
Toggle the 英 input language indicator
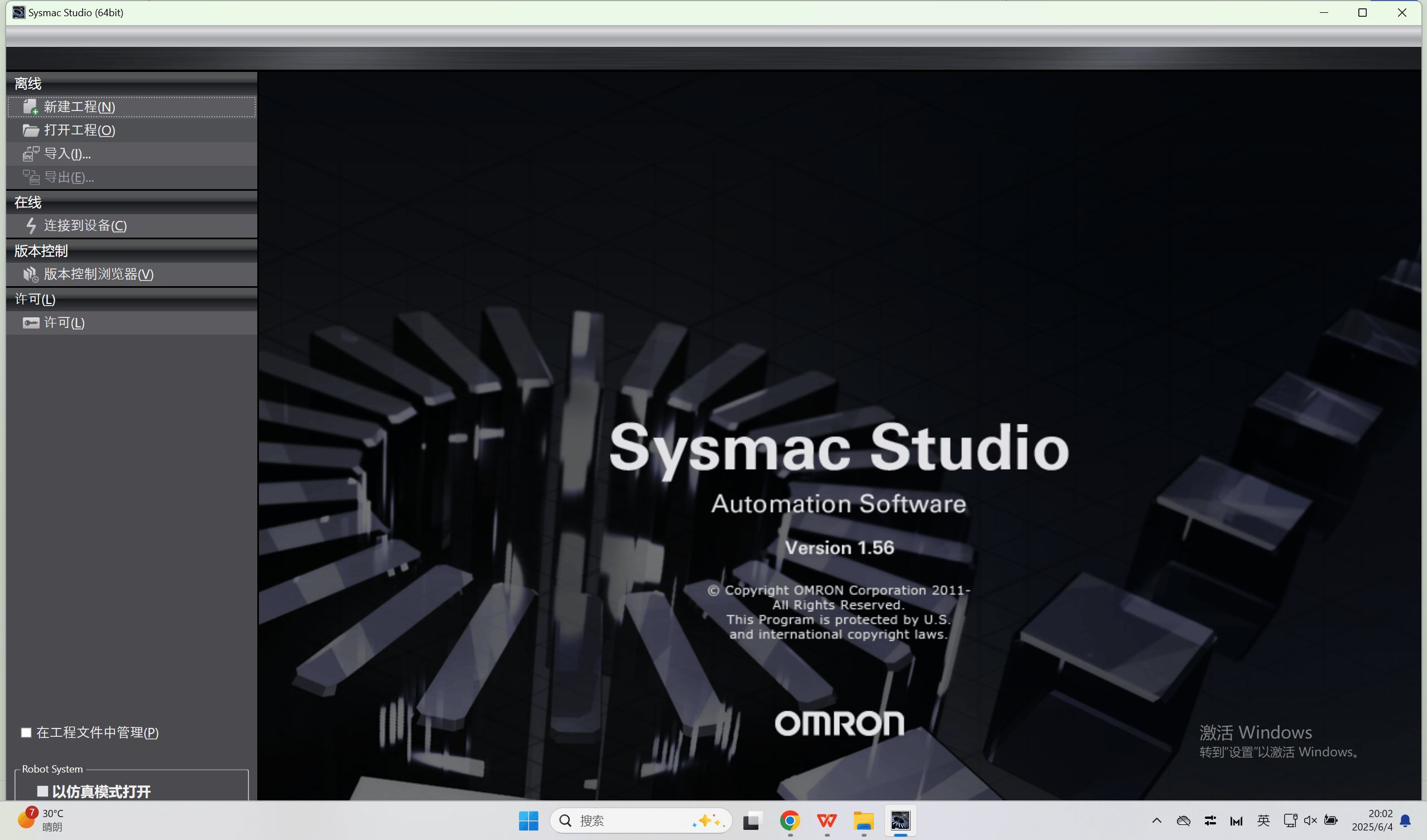[1263, 820]
